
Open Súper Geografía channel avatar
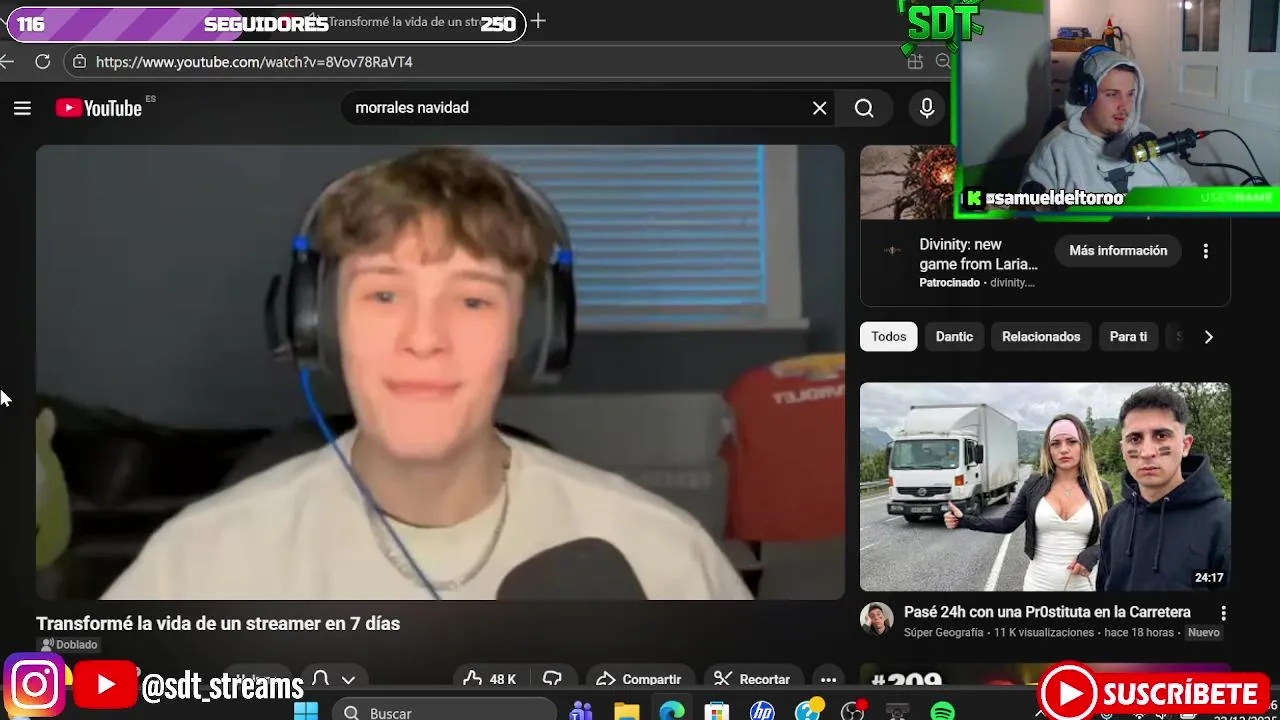tap(877, 619)
